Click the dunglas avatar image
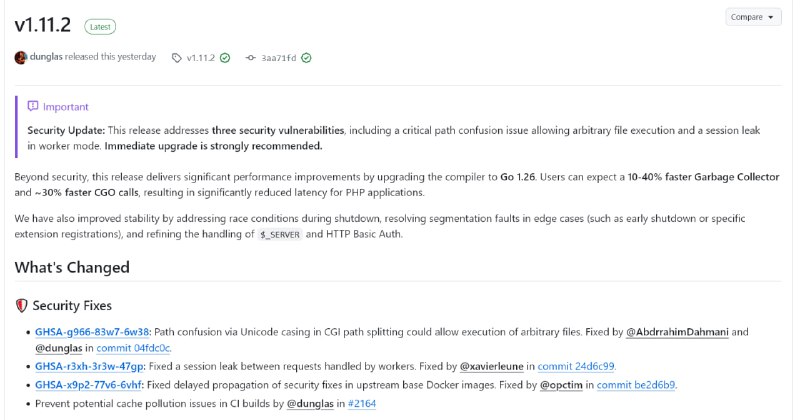This screenshot has width=800, height=420. tap(20, 58)
